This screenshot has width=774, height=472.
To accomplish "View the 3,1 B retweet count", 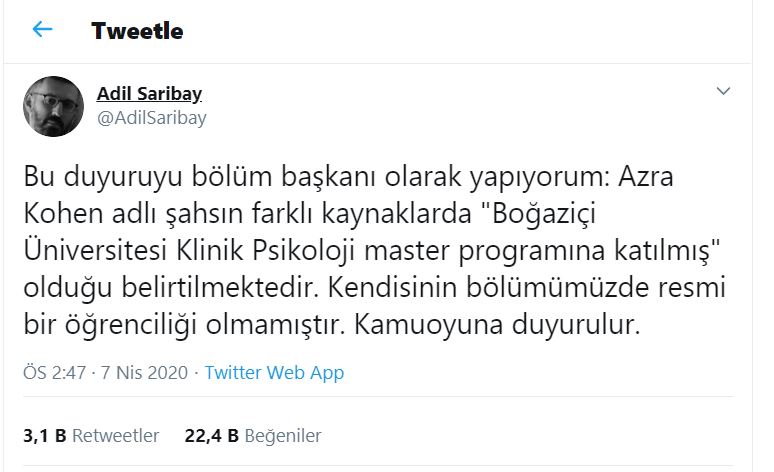I will coord(44,436).
